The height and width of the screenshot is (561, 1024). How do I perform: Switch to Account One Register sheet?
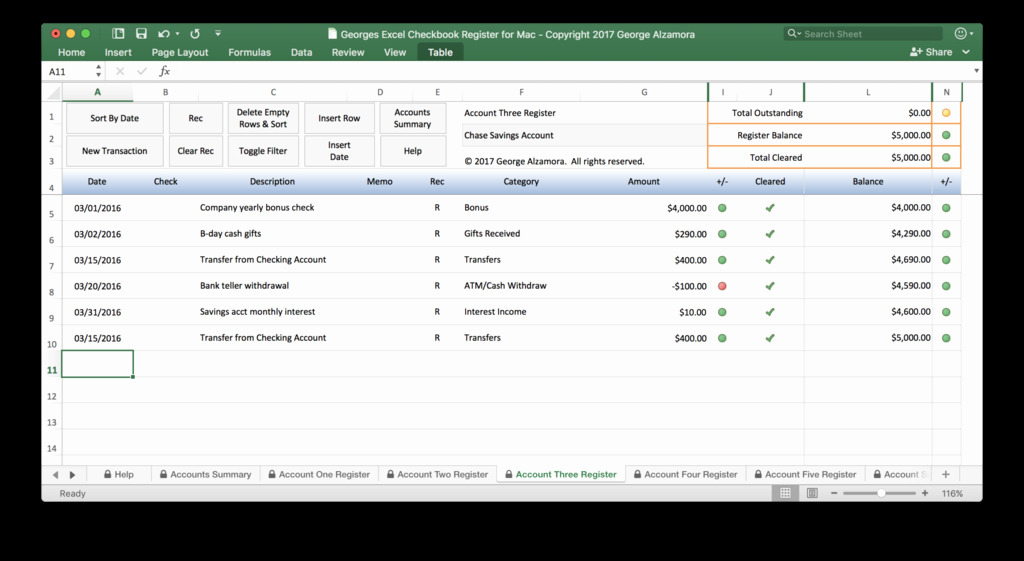coord(319,475)
